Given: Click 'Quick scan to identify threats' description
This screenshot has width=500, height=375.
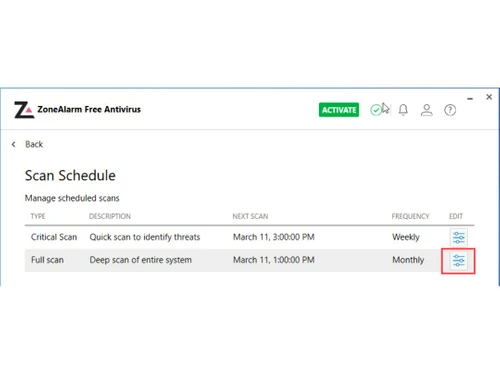Looking at the screenshot, I should pyautogui.click(x=145, y=237).
